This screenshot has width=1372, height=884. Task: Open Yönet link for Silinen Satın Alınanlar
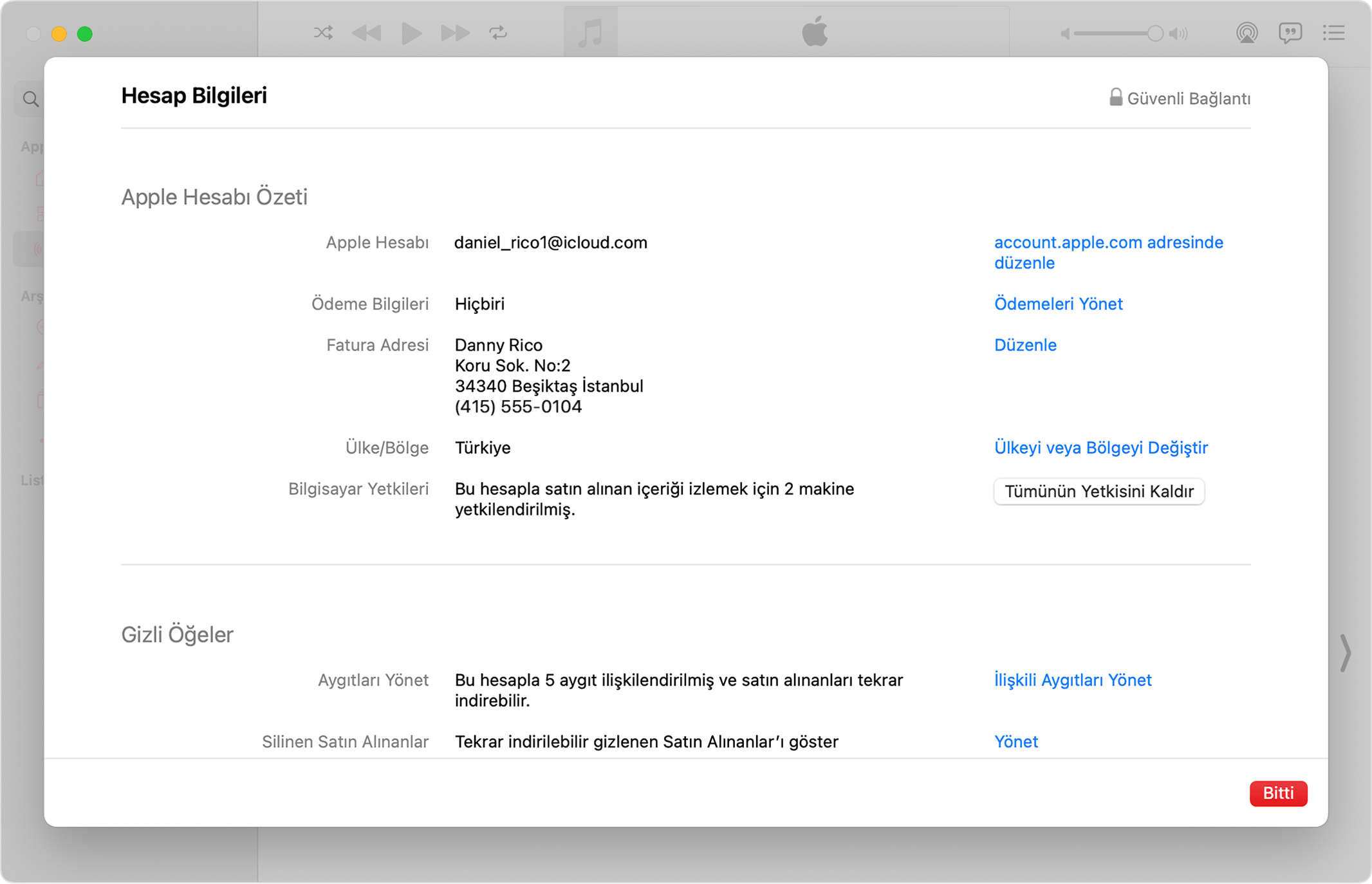click(1016, 742)
